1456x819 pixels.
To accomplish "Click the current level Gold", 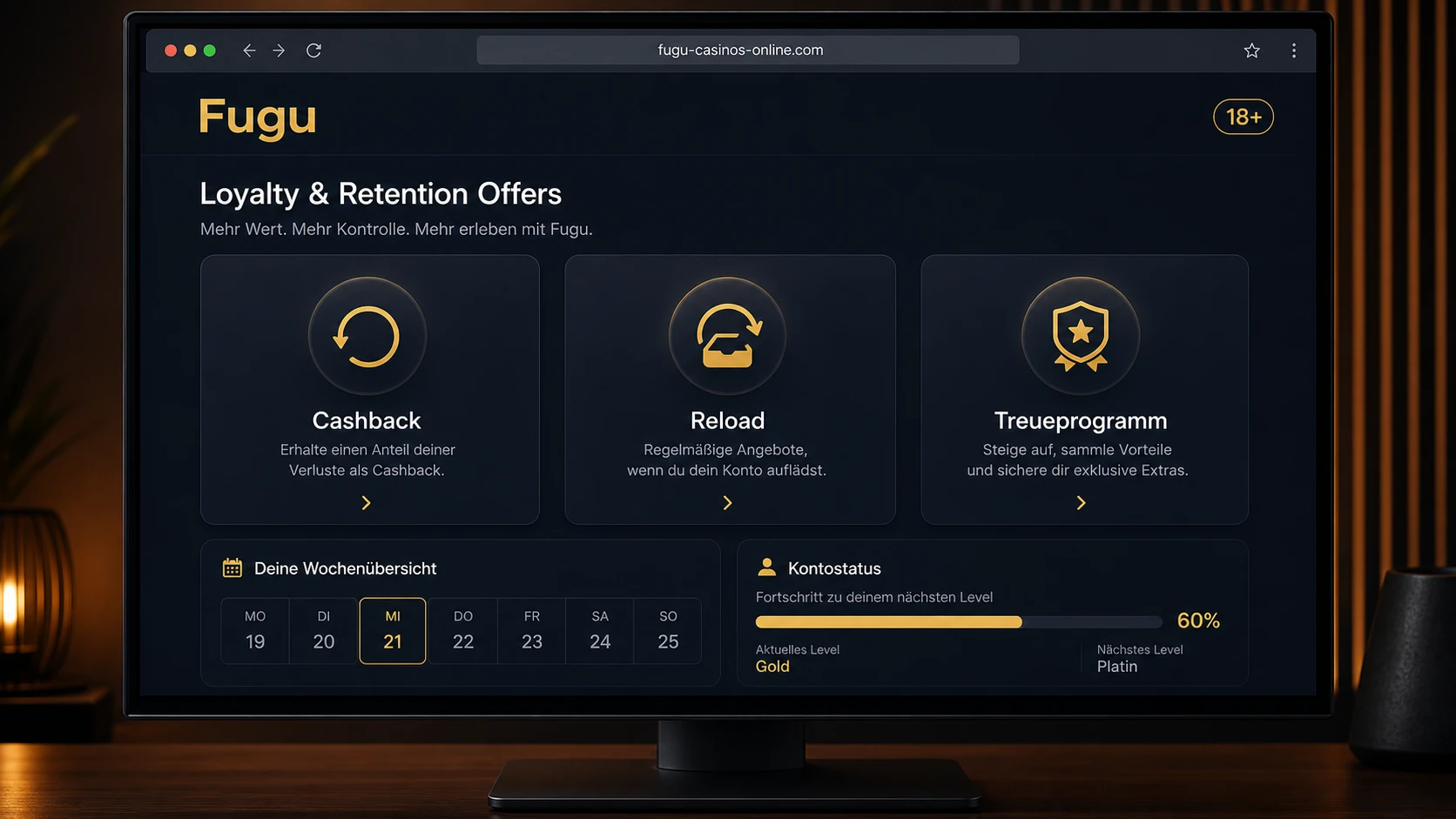I will click(x=772, y=667).
